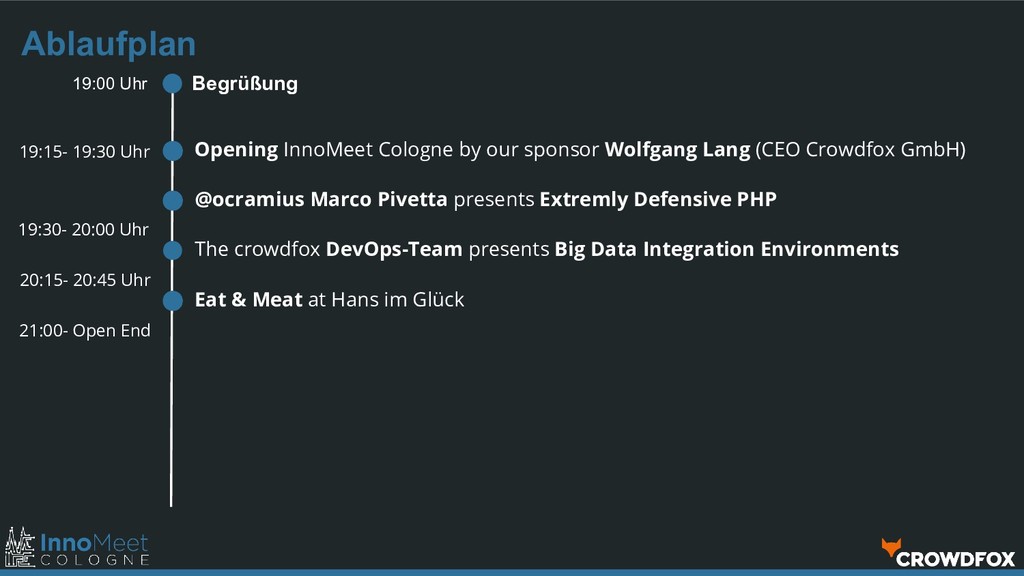Click the Extremly Defensive PHP talk title

(657, 199)
